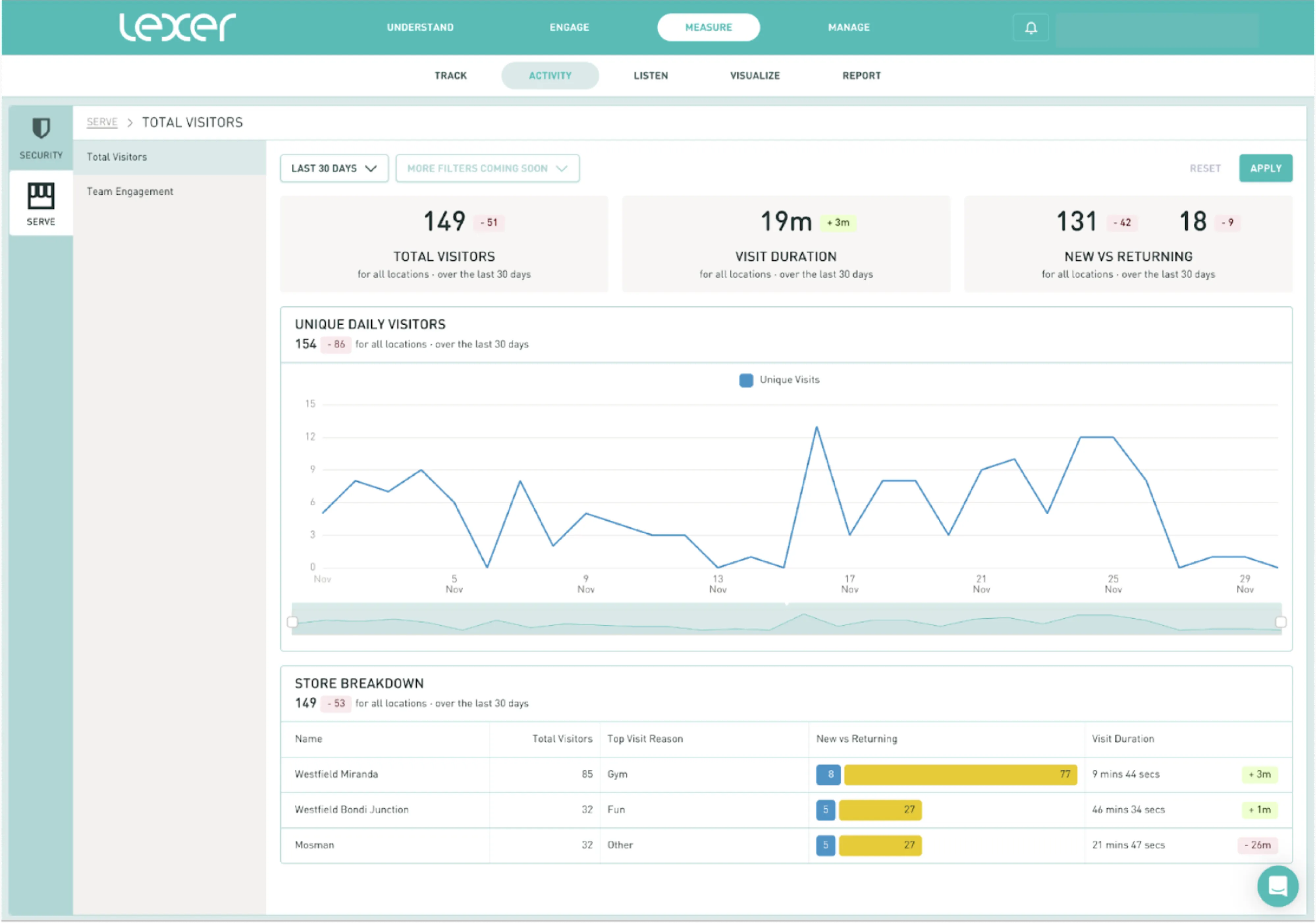Click the Reset filters link
1316x923 pixels.
1204,169
